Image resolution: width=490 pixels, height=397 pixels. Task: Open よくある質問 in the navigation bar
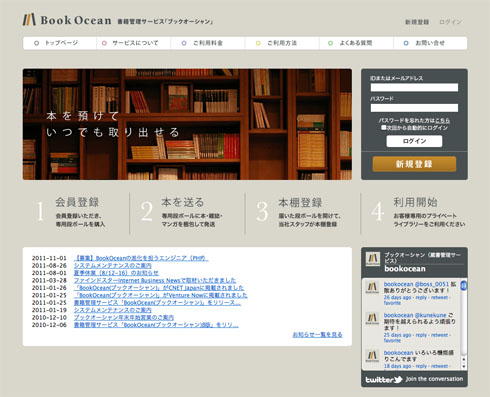point(356,43)
